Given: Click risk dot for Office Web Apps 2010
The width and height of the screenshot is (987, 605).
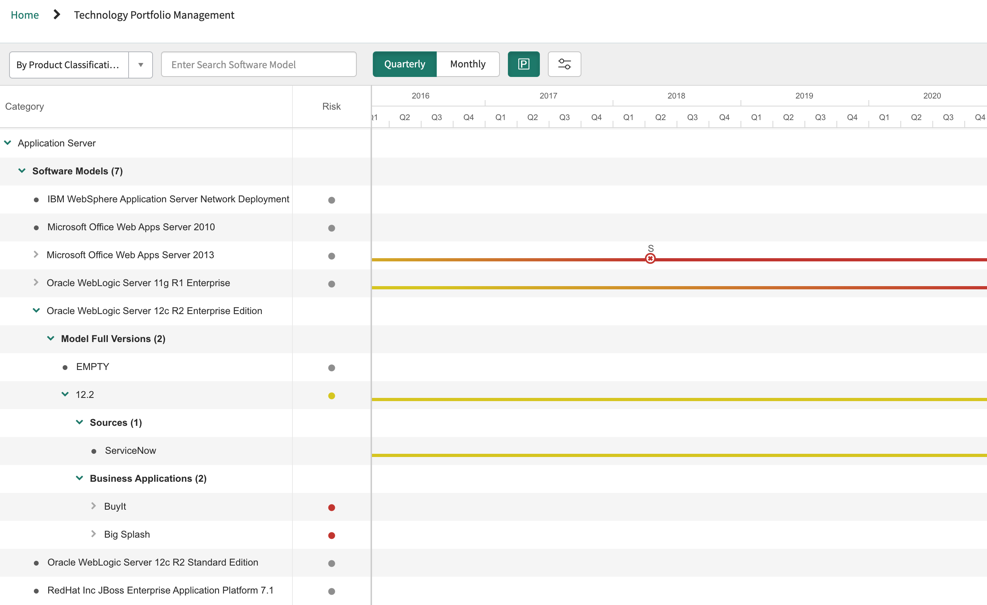Looking at the screenshot, I should (x=332, y=228).
